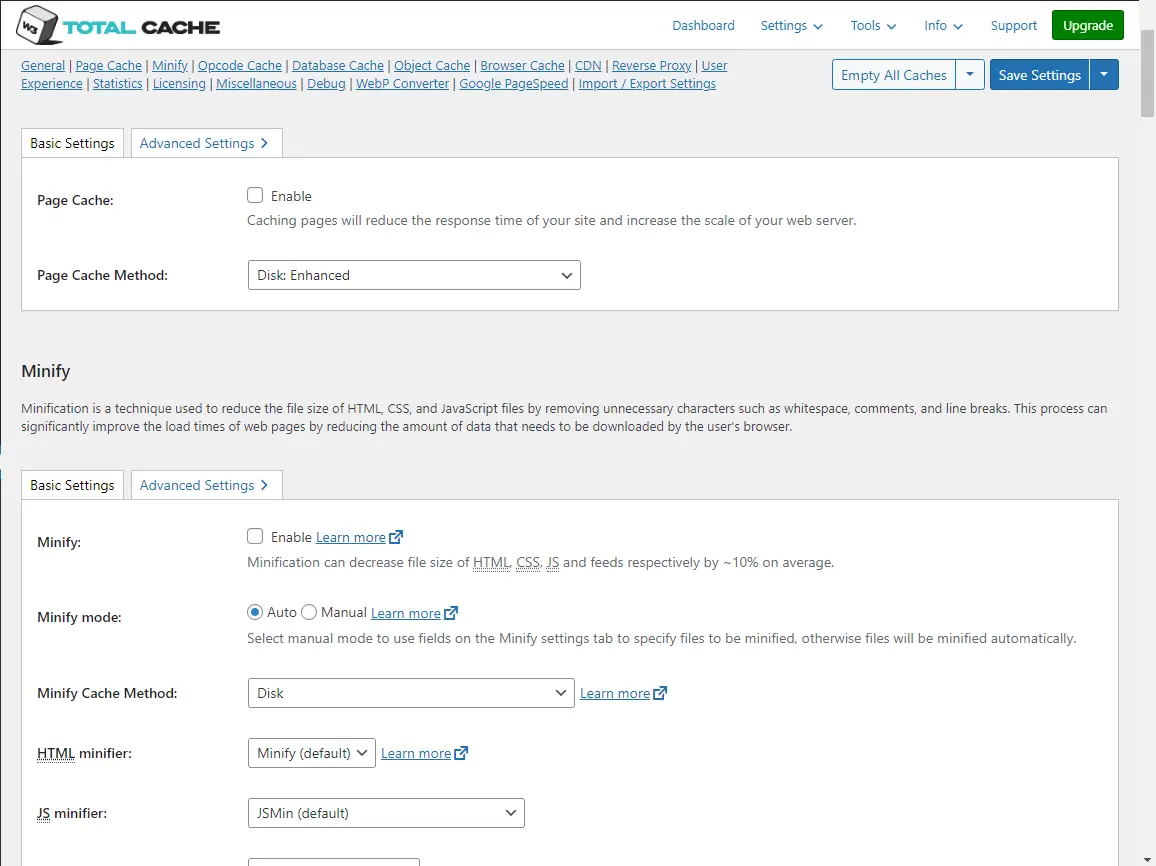Viewport: 1156px width, 866px height.
Task: Enable the Page Cache checkbox
Action: click(255, 195)
